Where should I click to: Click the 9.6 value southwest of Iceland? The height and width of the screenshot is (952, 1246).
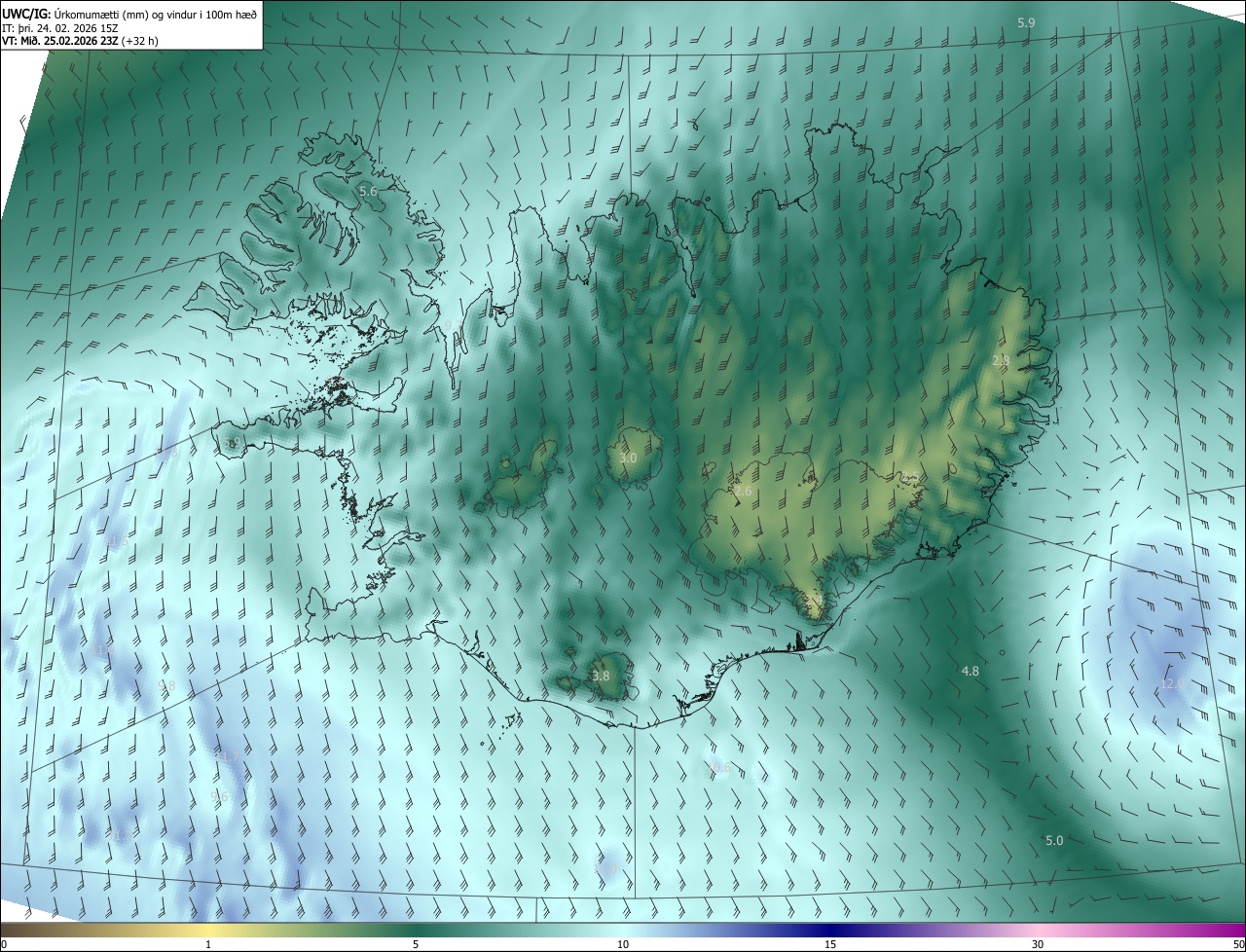(219, 796)
